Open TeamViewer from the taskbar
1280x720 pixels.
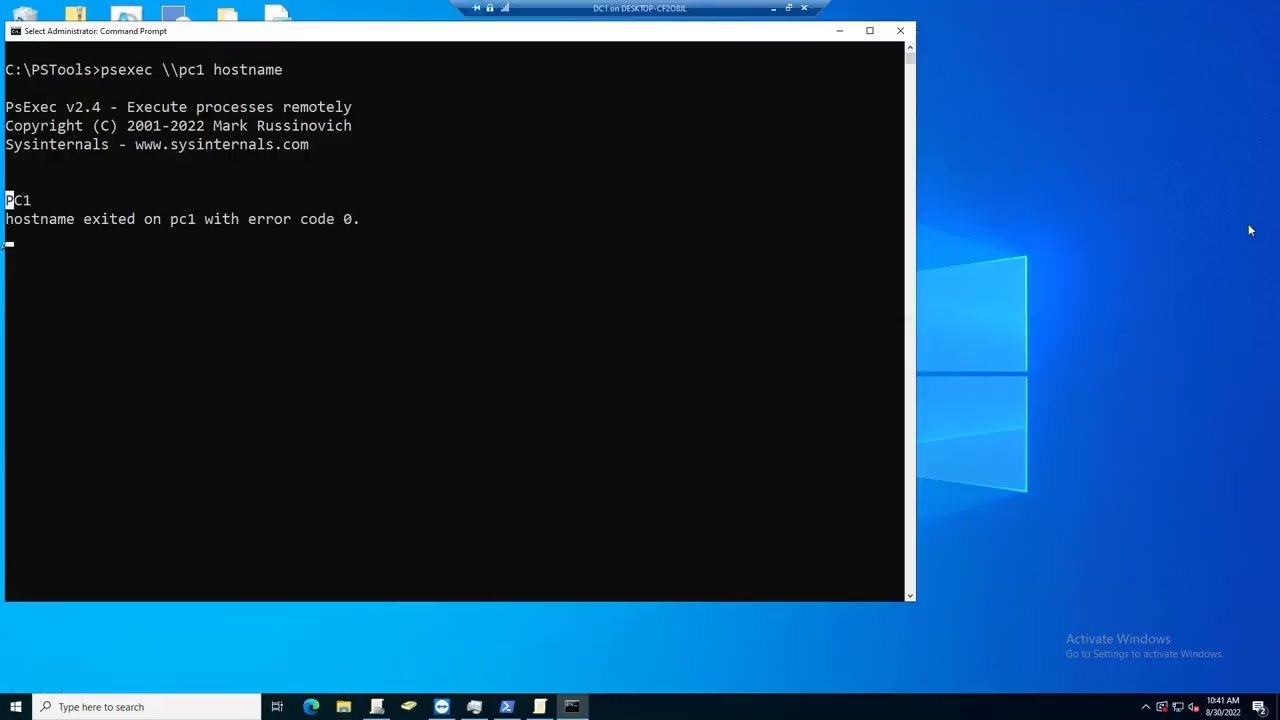point(442,707)
